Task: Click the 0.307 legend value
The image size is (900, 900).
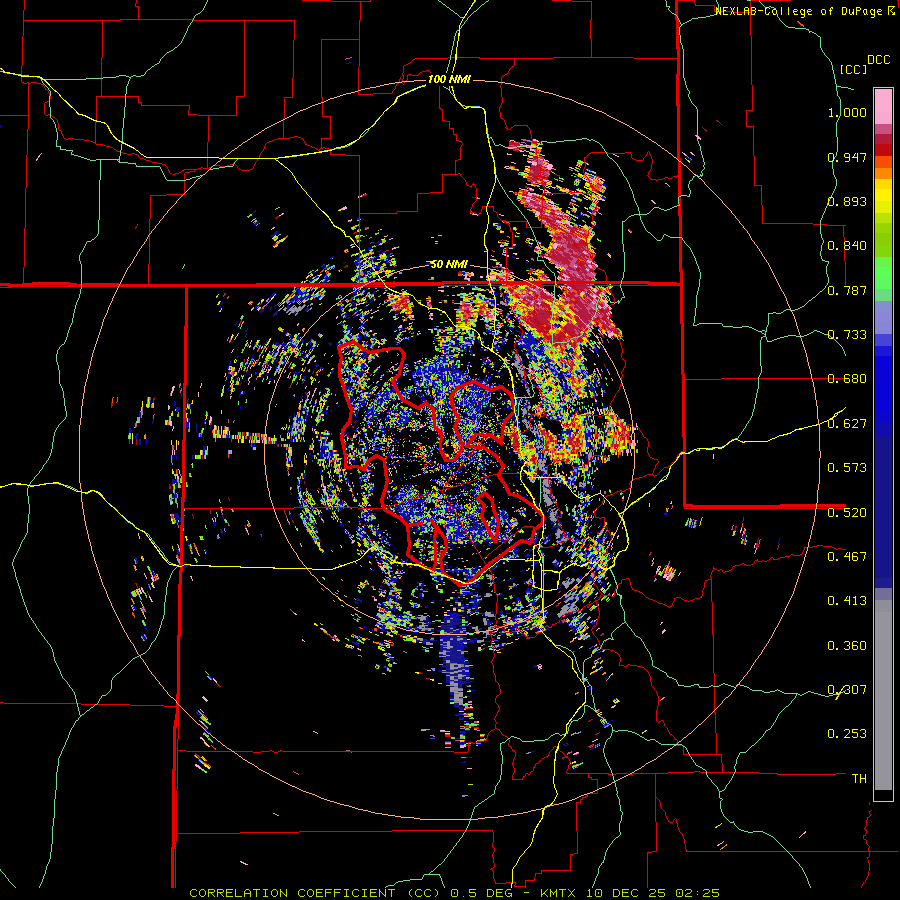Action: pos(847,689)
